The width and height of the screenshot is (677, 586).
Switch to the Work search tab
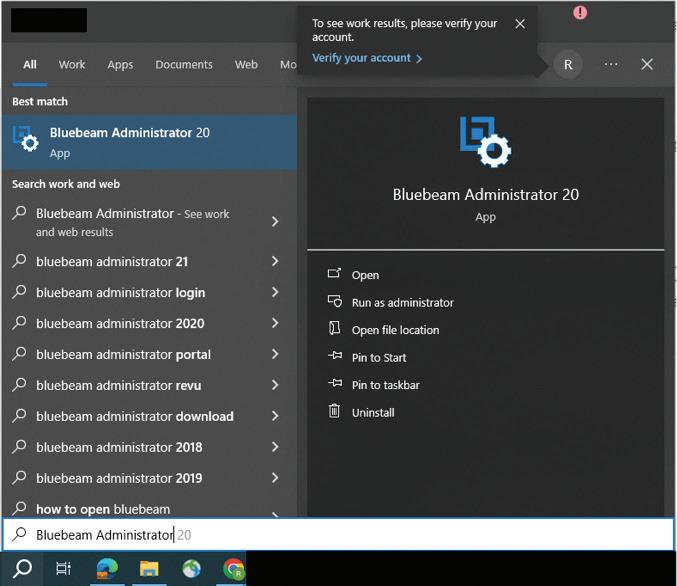72,65
